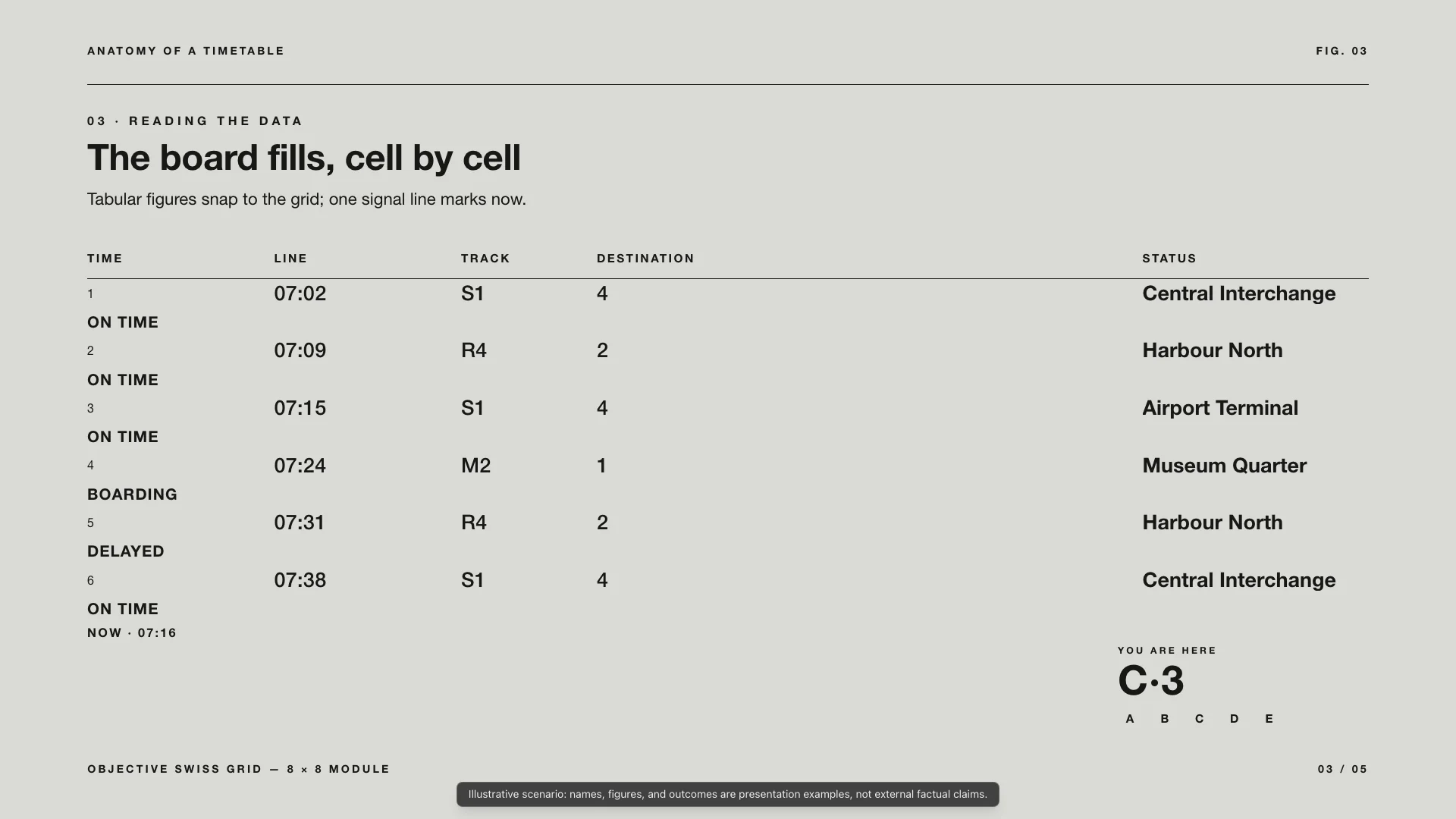
Task: Click the 'NOW · 07:16' marker
Action: [x=132, y=633]
